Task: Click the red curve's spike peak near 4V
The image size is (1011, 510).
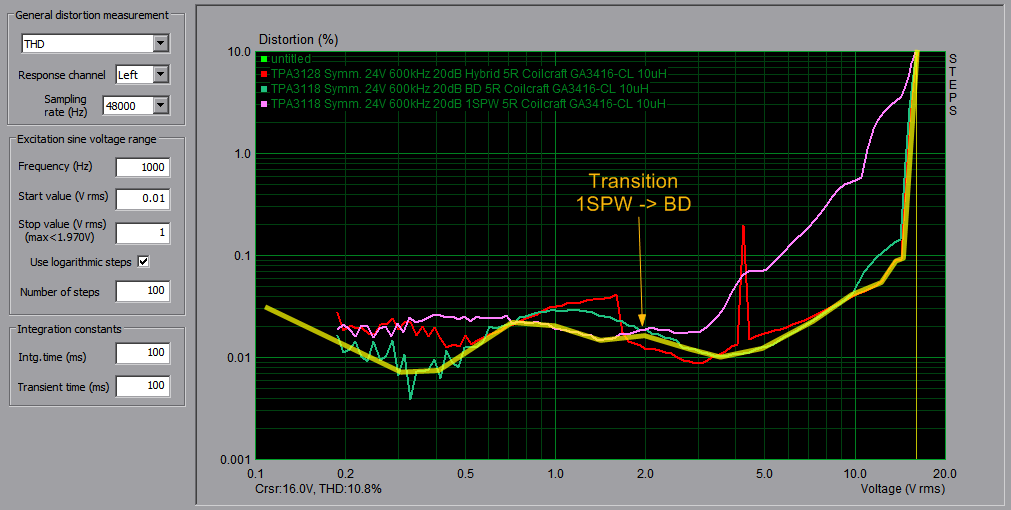Action: (743, 228)
